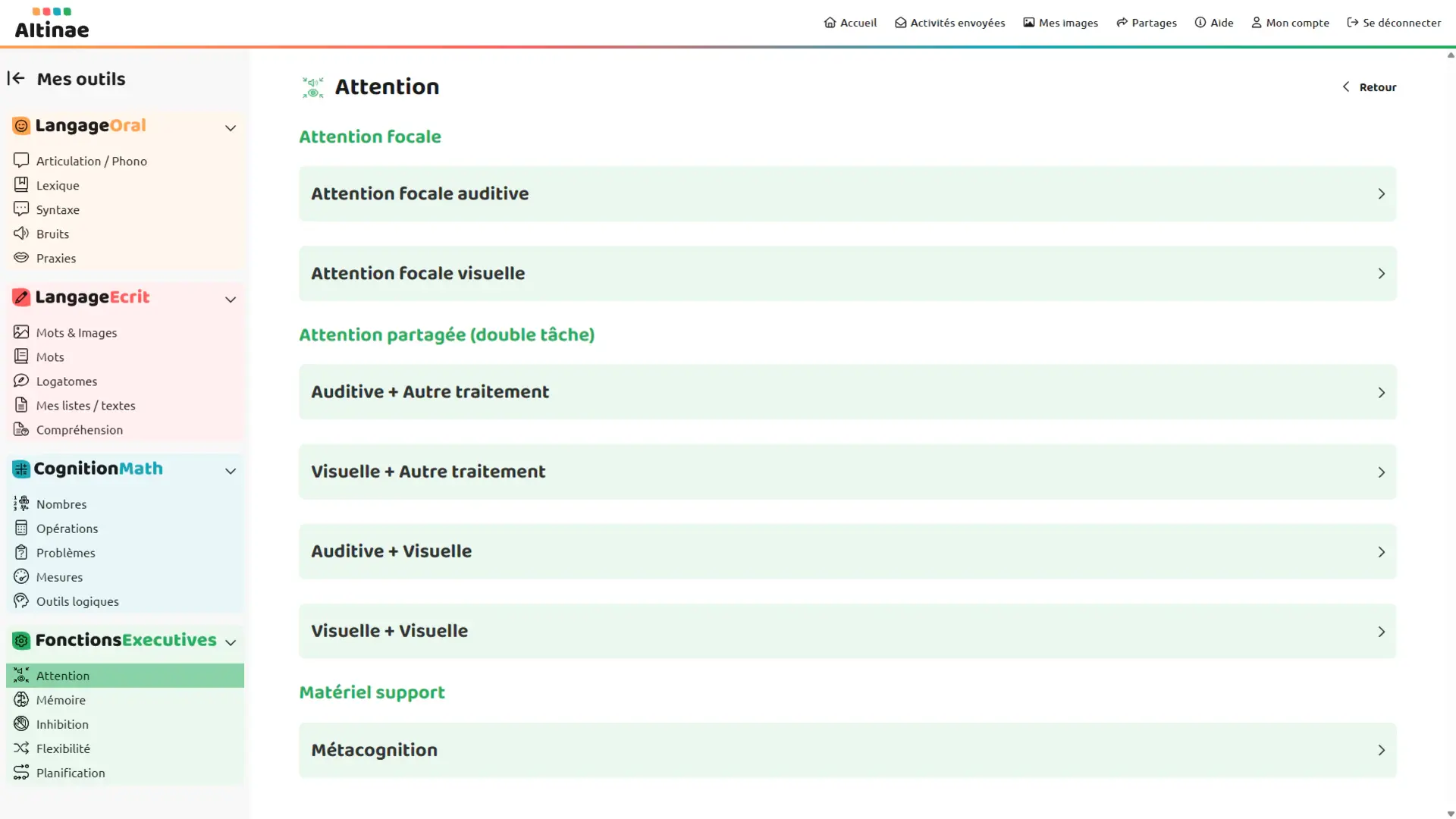Click the Planification icon in sidebar
Viewport: 1456px width, 819px height.
pyautogui.click(x=21, y=772)
